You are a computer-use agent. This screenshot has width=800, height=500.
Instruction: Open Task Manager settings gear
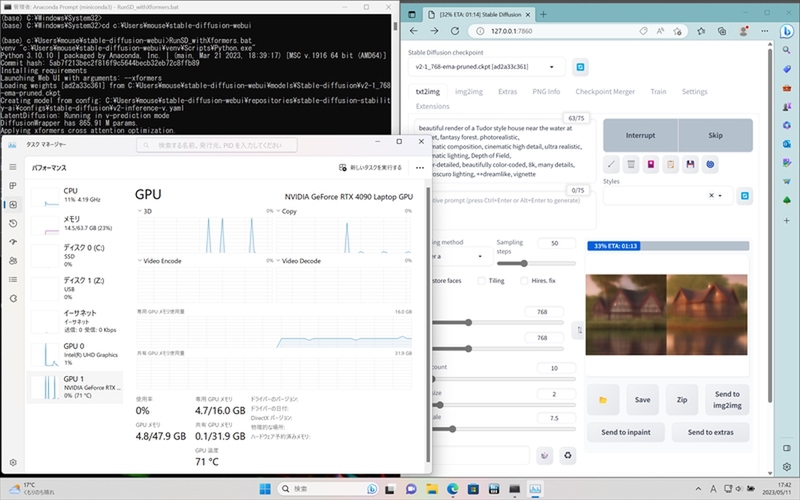click(13, 462)
